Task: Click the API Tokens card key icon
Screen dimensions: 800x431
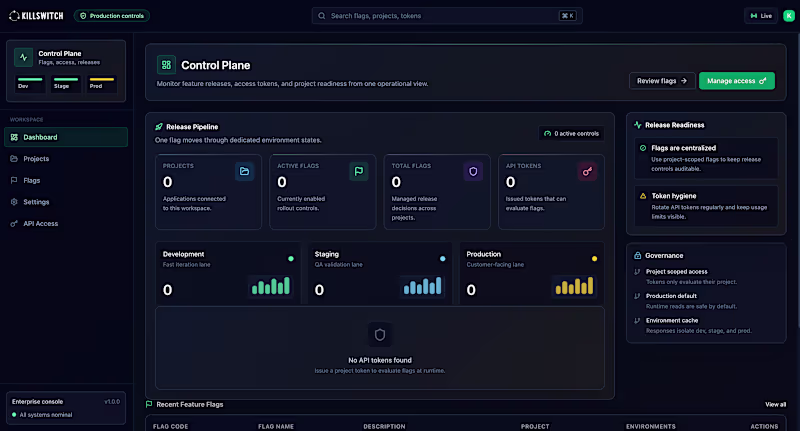Action: click(587, 171)
